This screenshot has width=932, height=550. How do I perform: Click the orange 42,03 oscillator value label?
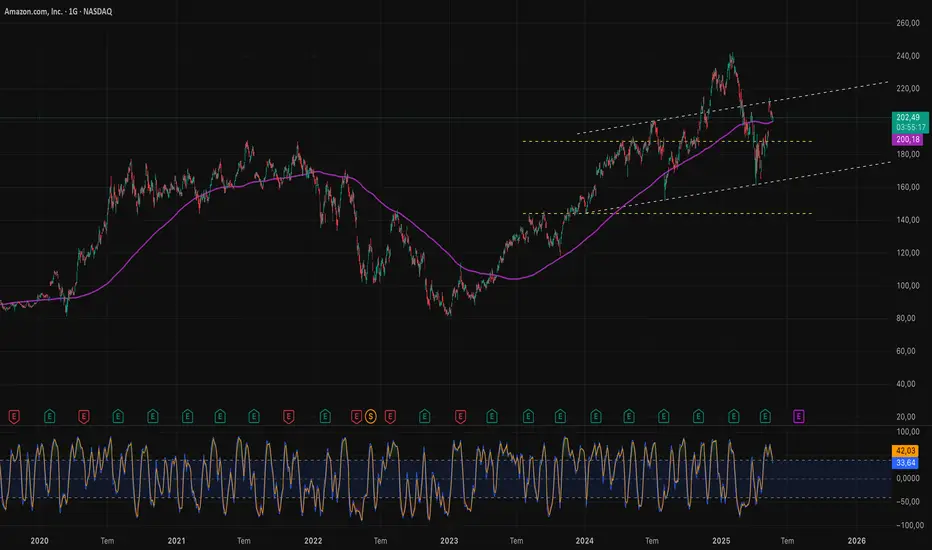pos(903,451)
